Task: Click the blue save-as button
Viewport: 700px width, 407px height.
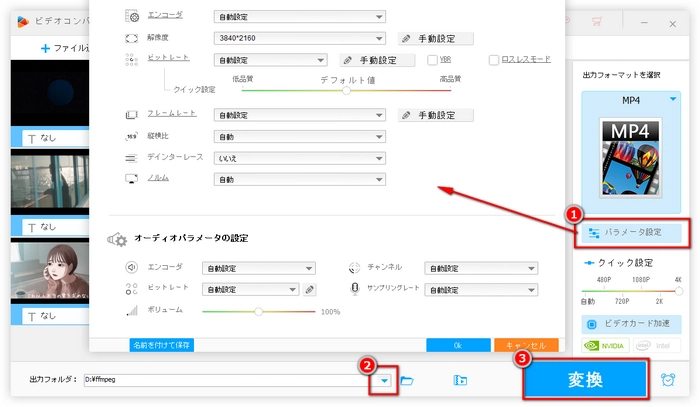Action: 162,345
